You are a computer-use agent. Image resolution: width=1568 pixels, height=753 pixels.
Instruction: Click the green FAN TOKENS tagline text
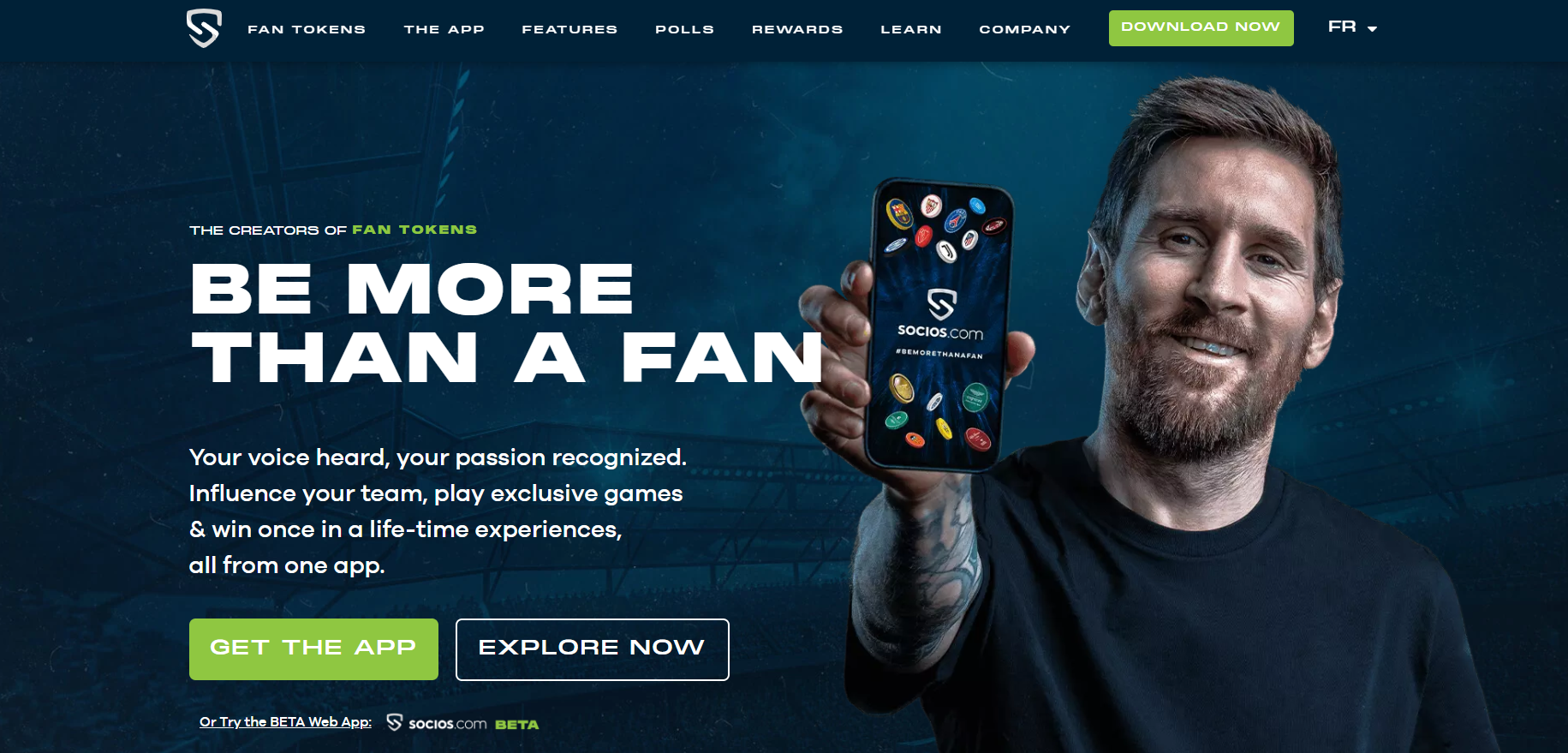[414, 230]
